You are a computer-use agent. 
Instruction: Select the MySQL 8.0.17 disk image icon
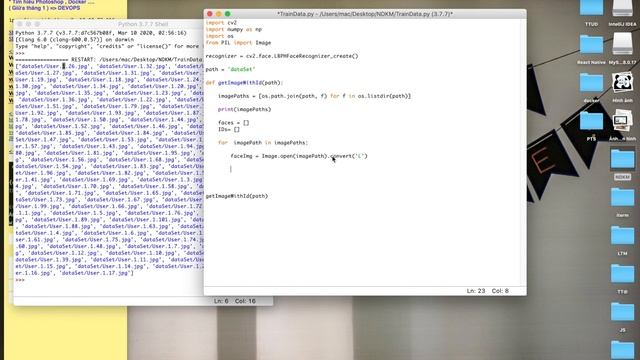[622, 44]
